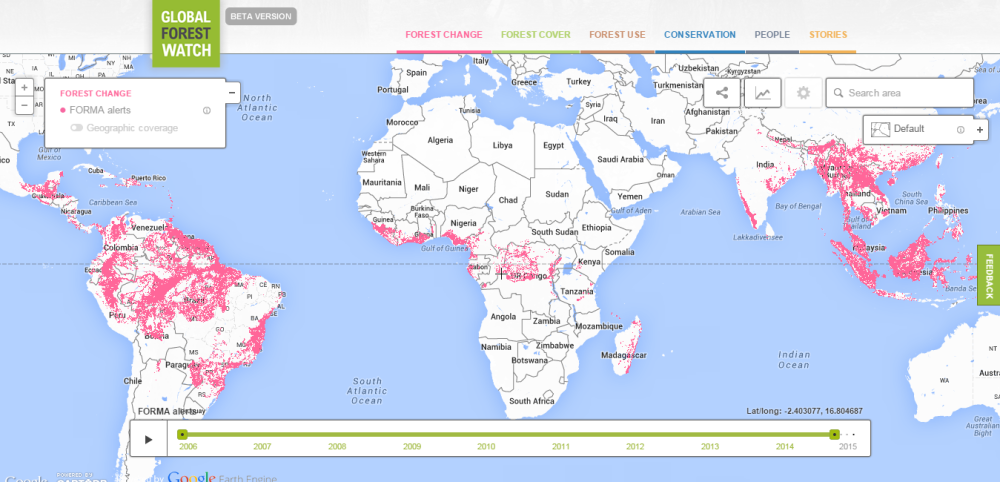Open the Feedback side tab
Screen dimensions: 1000x482
click(x=989, y=275)
